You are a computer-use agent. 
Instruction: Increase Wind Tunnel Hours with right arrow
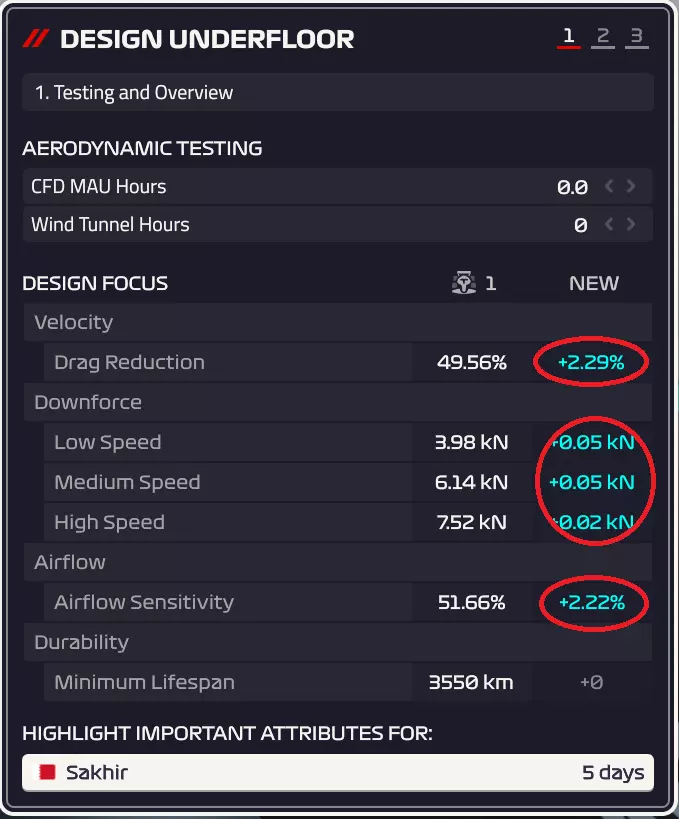[631, 224]
